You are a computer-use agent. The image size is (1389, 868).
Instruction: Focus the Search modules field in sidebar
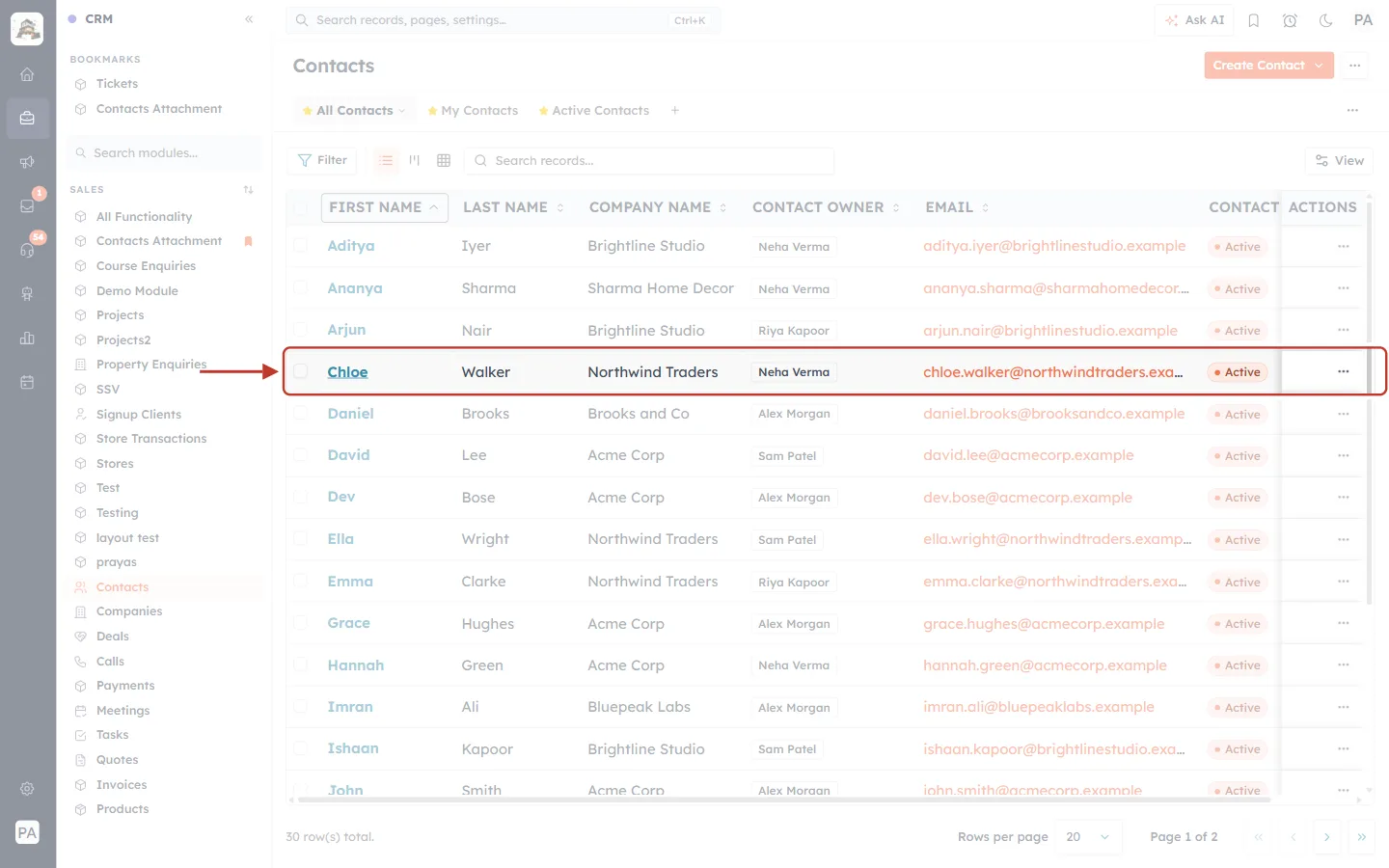click(165, 153)
